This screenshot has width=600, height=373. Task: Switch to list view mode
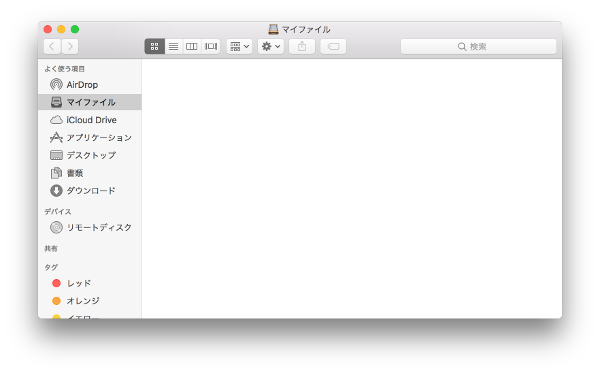pyautogui.click(x=173, y=46)
